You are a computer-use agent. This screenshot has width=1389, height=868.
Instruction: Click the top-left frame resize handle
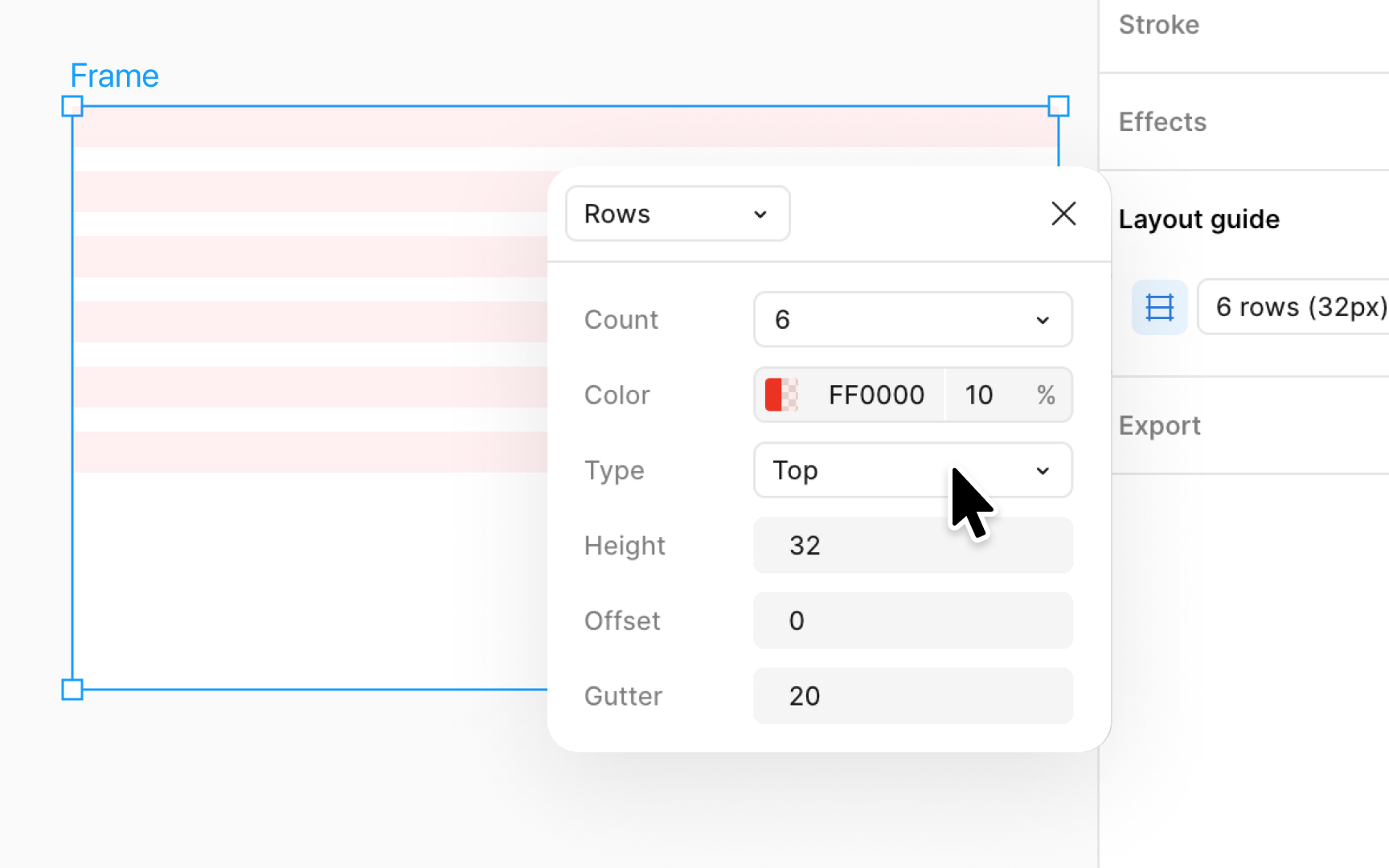point(72,104)
